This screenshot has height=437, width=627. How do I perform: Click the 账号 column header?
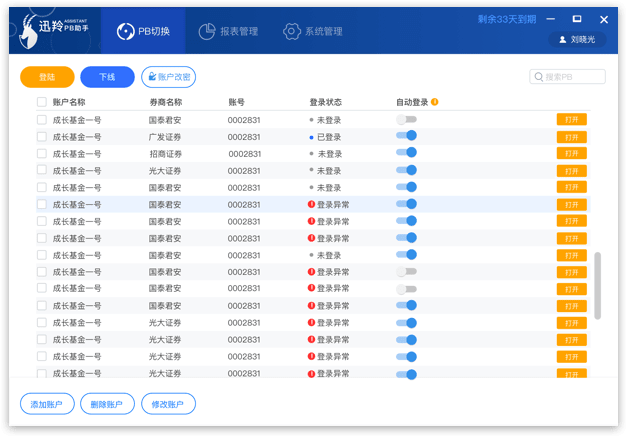tap(236, 102)
